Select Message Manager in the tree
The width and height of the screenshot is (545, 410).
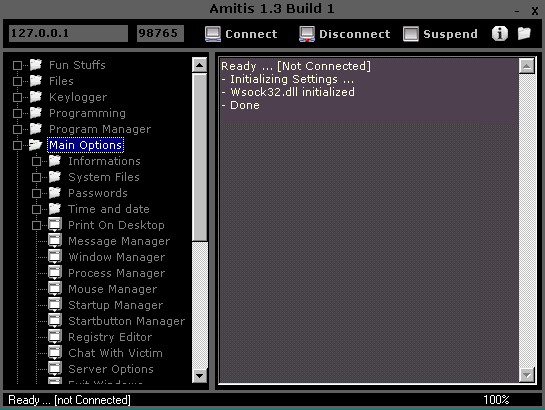(x=119, y=241)
